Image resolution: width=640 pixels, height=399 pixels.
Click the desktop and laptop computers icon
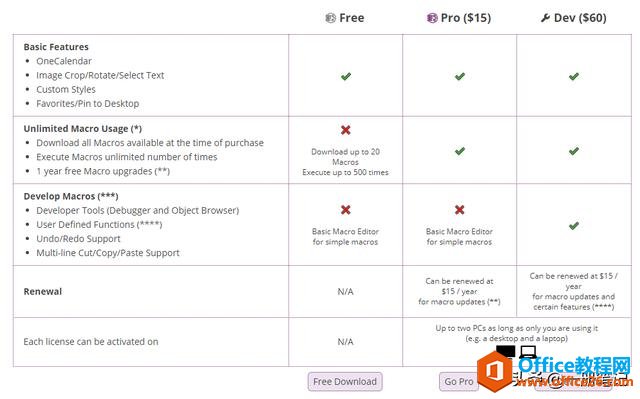(516, 352)
